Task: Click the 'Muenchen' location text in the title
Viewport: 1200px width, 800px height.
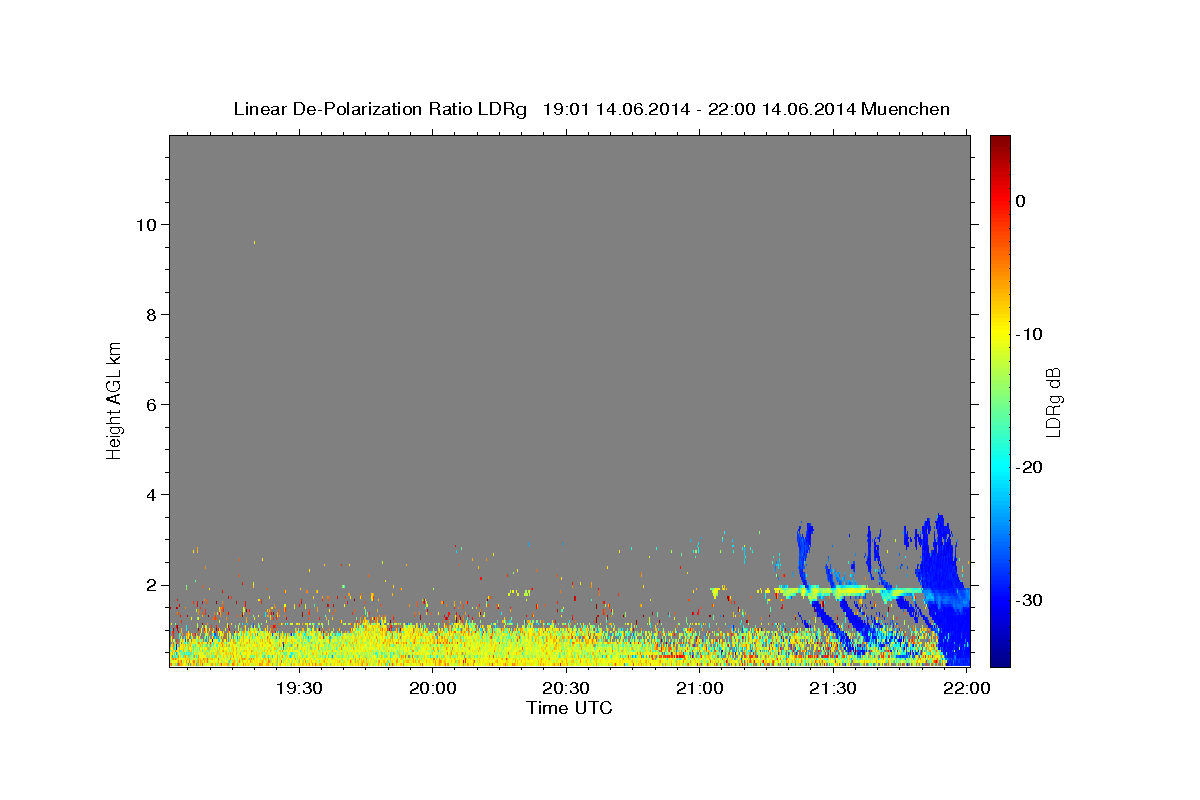Action: pos(907,109)
